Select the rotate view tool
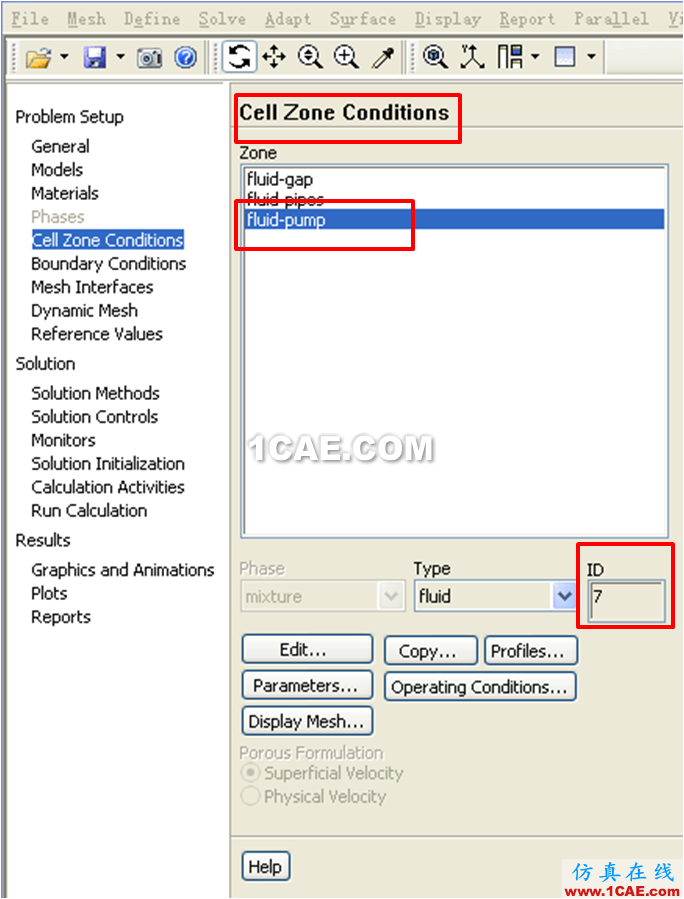This screenshot has width=684, height=899. (x=239, y=56)
